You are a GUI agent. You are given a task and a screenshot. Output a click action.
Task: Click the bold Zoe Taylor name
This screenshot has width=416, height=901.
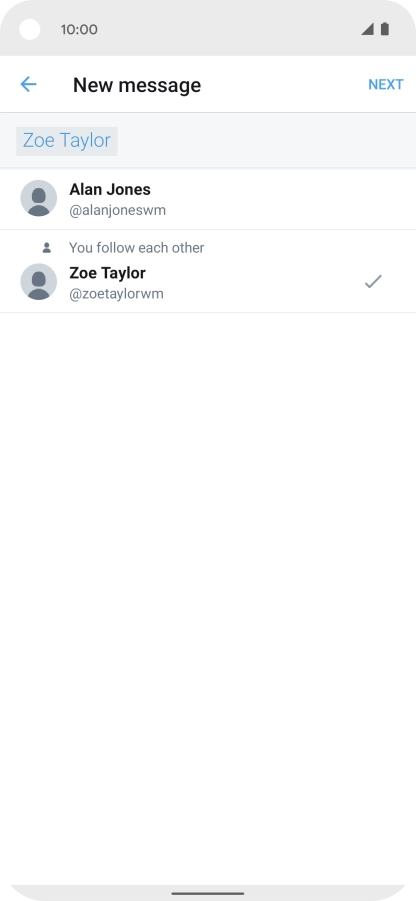[x=107, y=273]
